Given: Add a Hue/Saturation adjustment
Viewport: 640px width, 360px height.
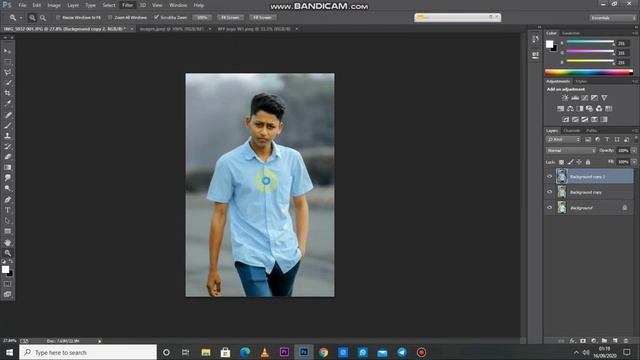Looking at the screenshot, I should point(560,109).
